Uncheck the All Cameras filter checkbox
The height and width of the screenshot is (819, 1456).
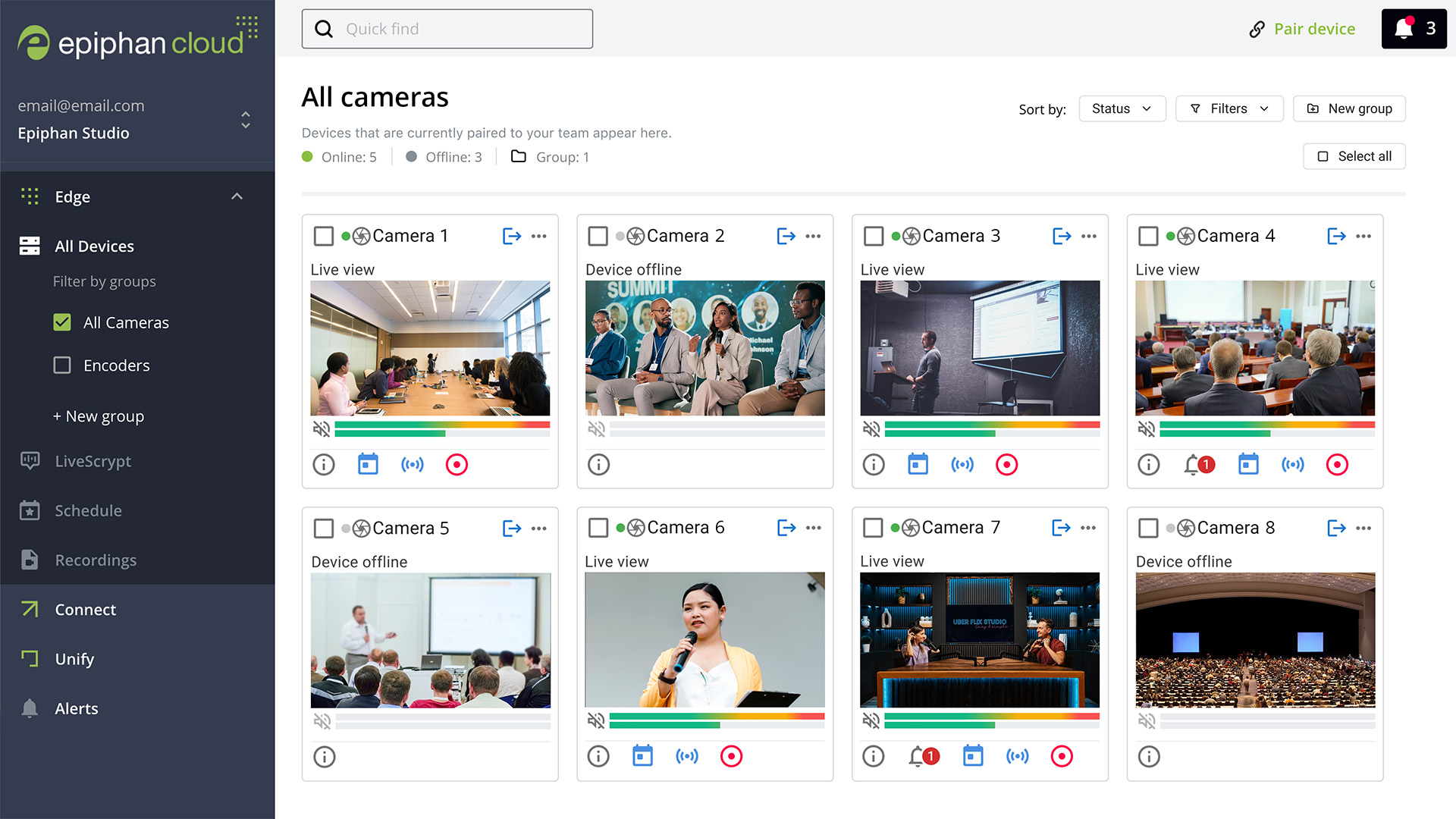(x=62, y=322)
